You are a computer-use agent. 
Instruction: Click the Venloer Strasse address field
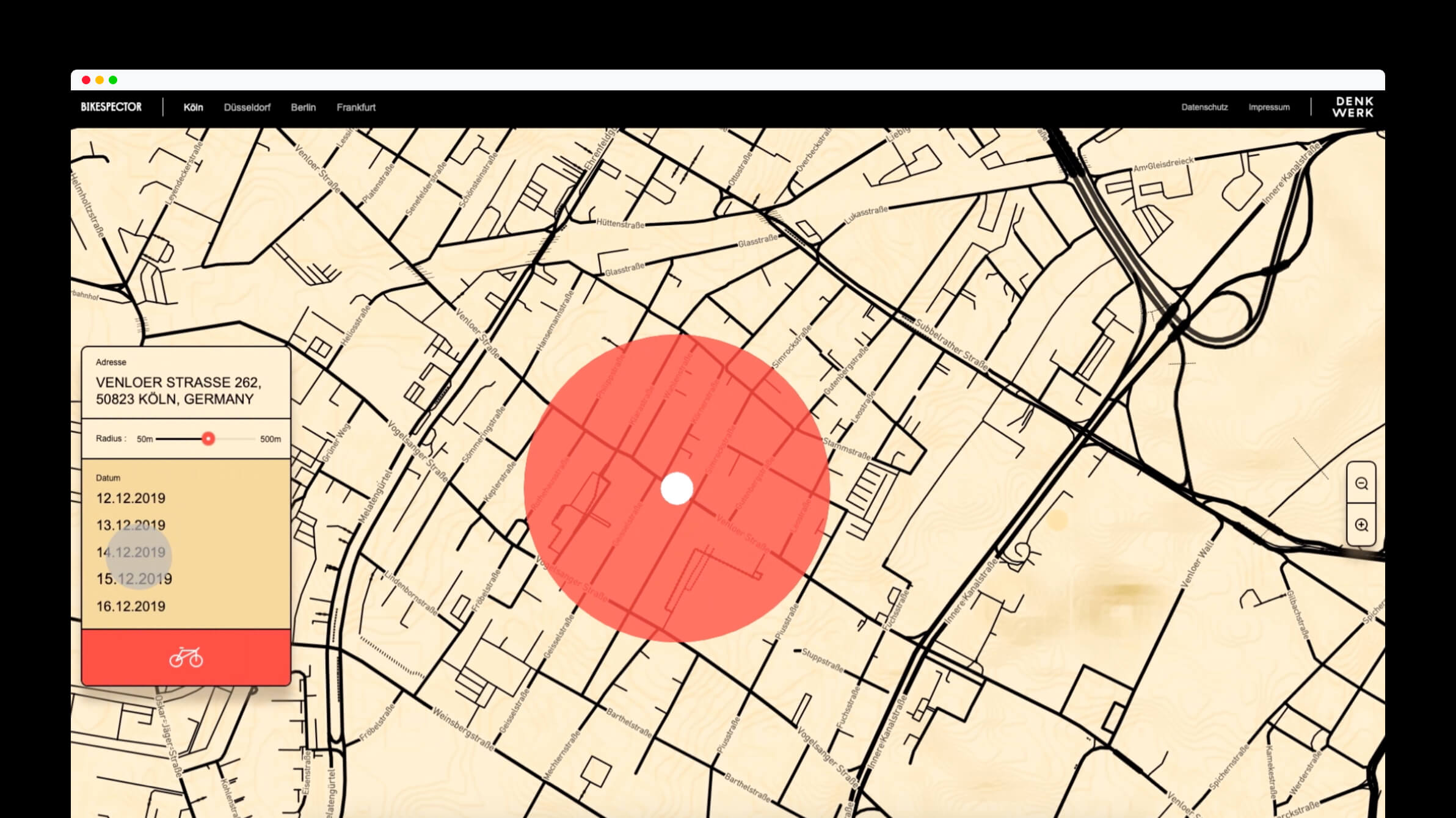(178, 391)
